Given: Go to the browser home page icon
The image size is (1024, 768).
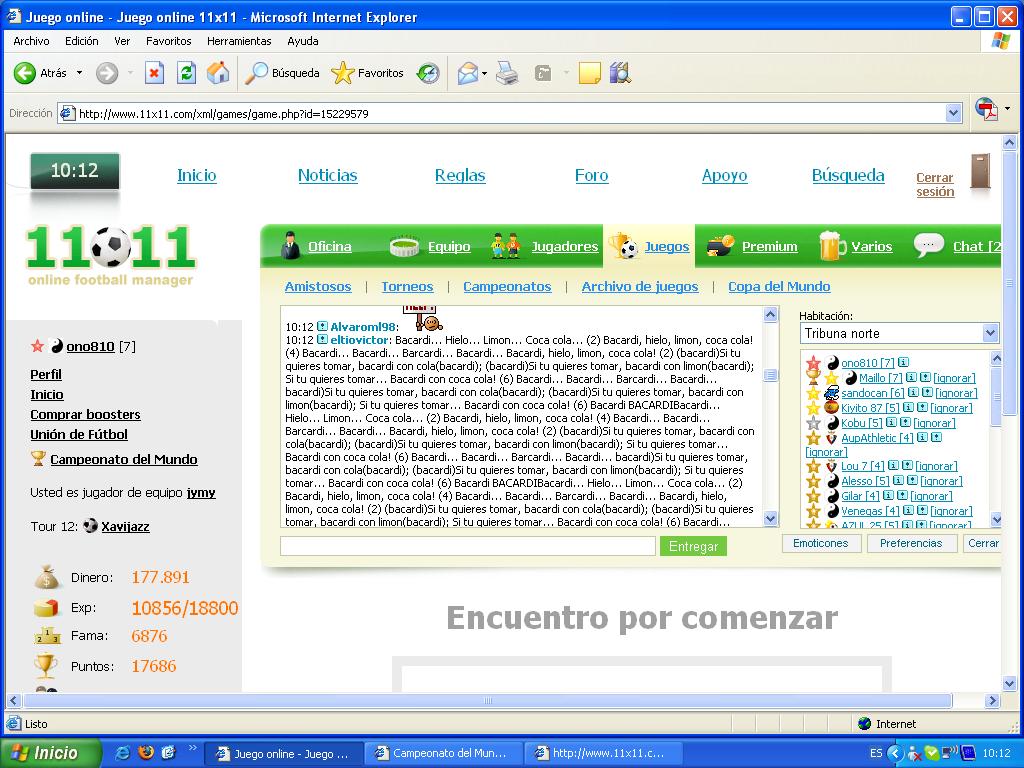Looking at the screenshot, I should pos(218,72).
